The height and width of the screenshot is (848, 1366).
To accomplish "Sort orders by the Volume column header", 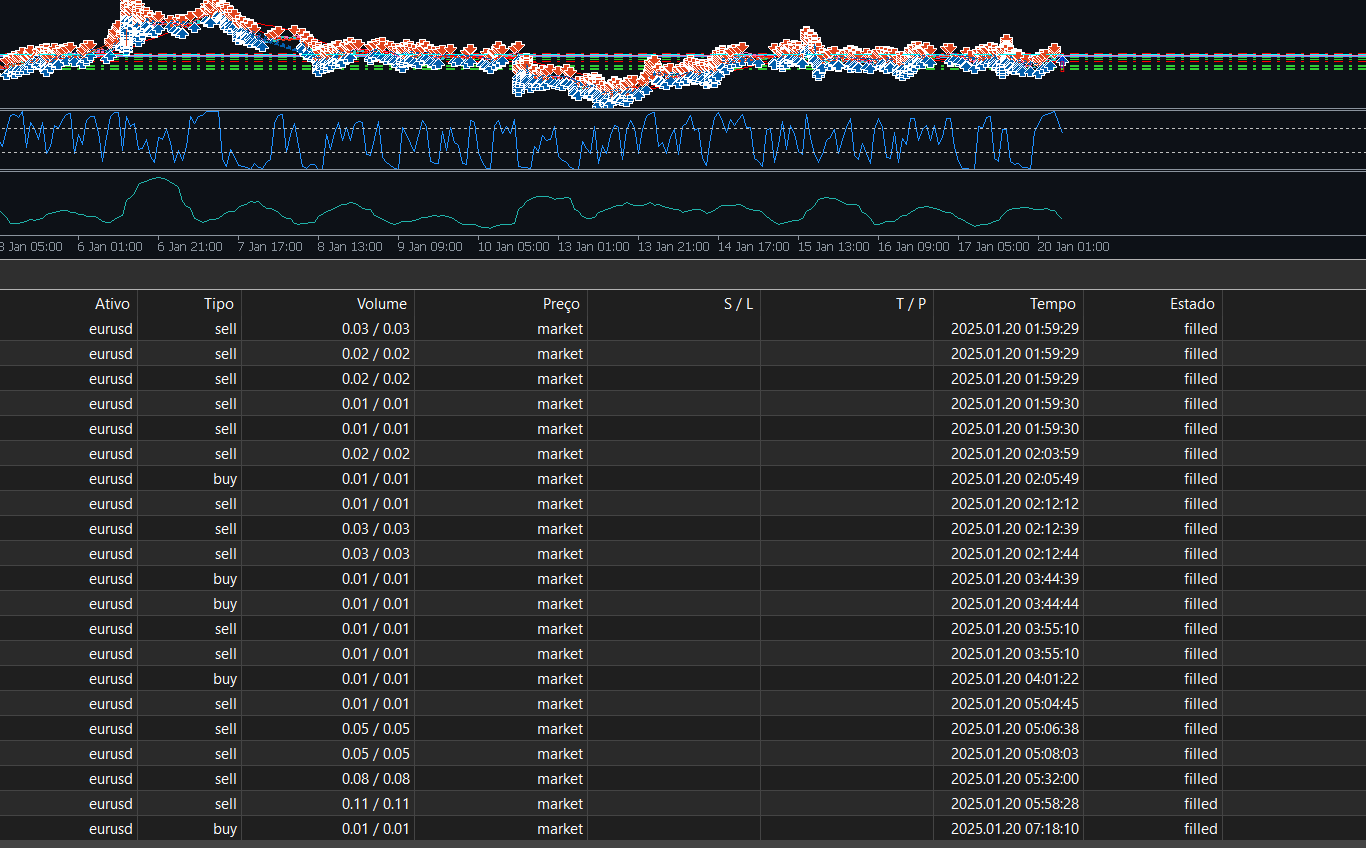I will 328,304.
